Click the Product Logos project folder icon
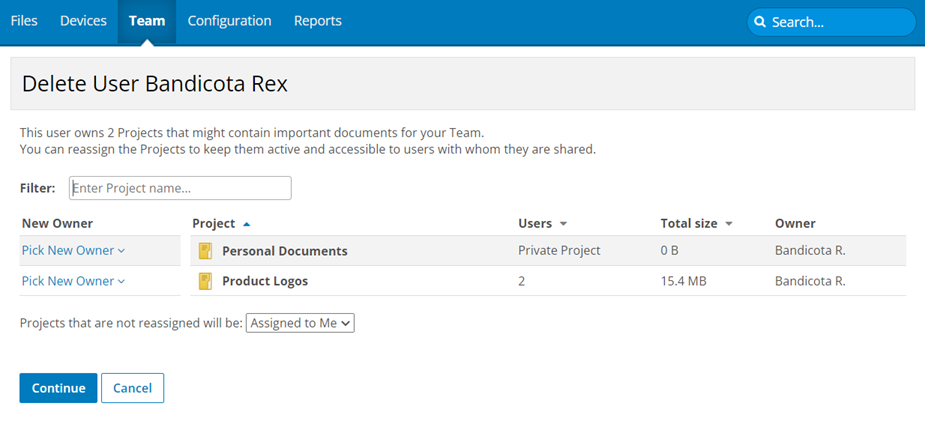Viewport: 926px width, 436px height. [x=206, y=281]
